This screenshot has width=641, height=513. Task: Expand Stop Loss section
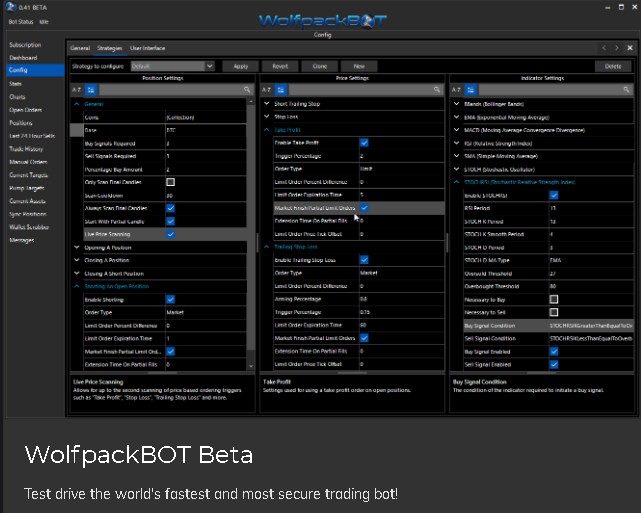pos(267,116)
